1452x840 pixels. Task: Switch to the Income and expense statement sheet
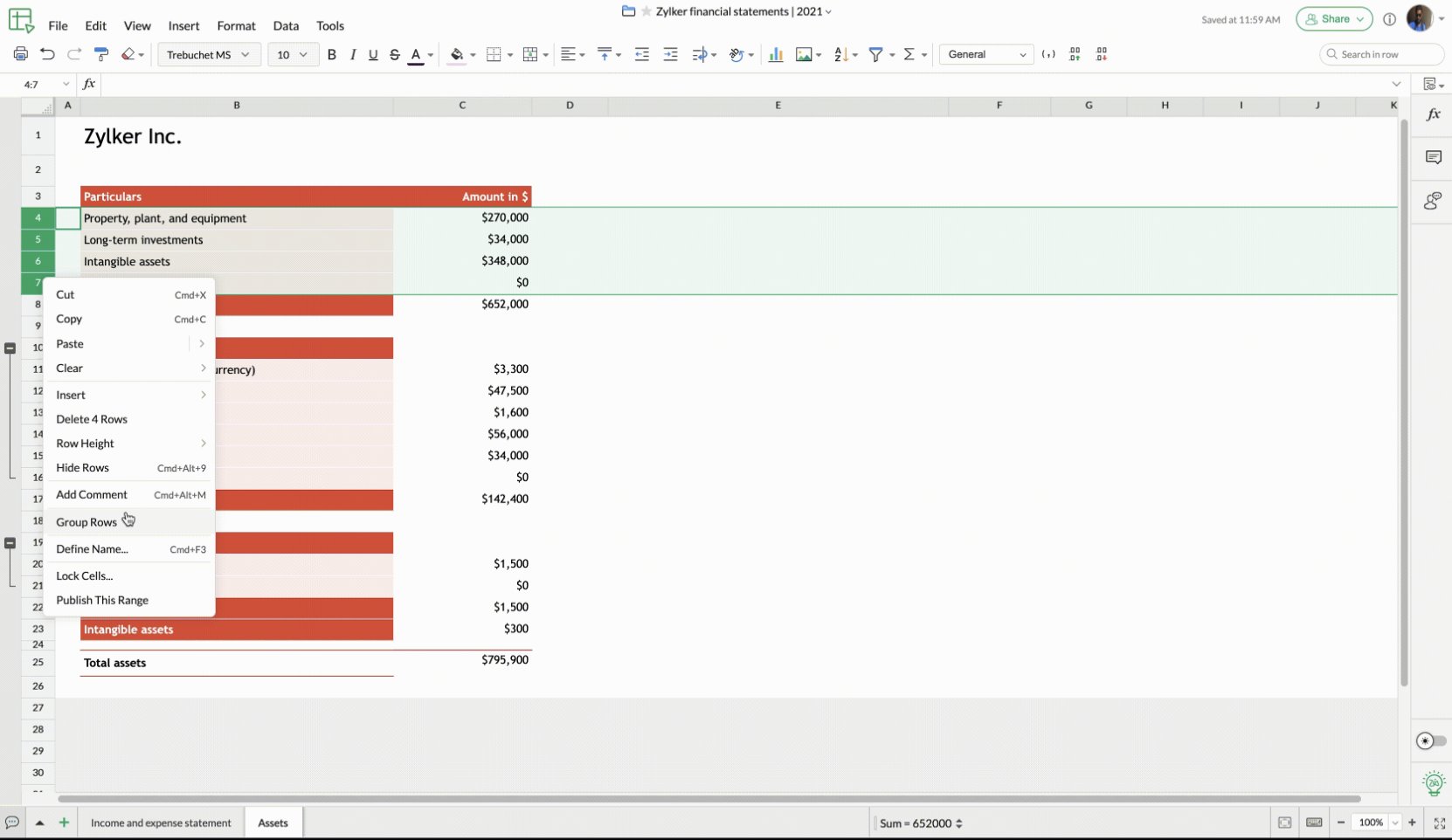coord(161,823)
